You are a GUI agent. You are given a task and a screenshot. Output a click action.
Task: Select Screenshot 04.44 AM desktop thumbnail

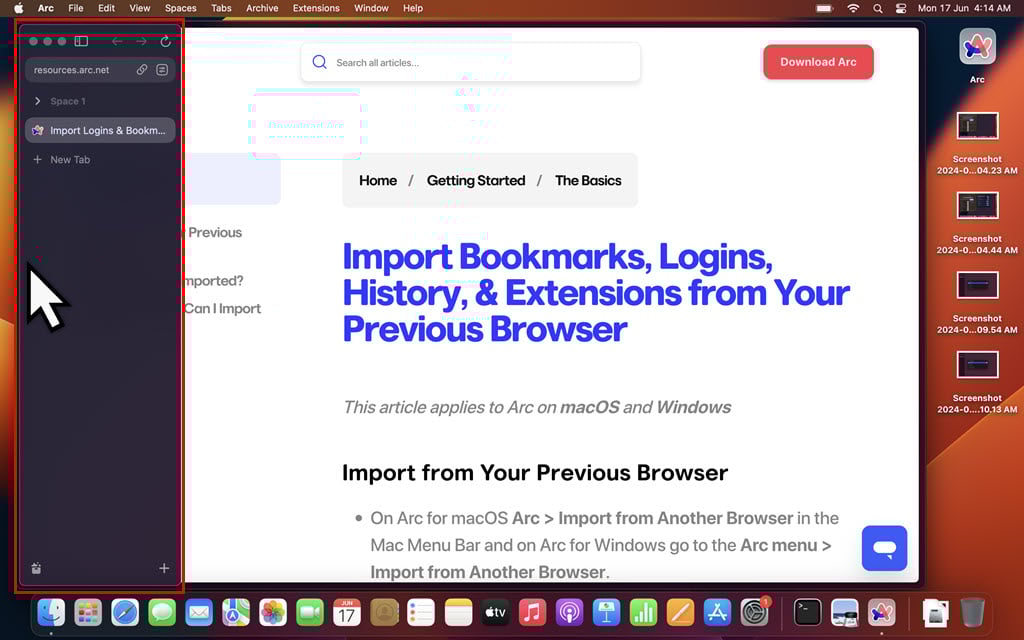click(x=977, y=206)
